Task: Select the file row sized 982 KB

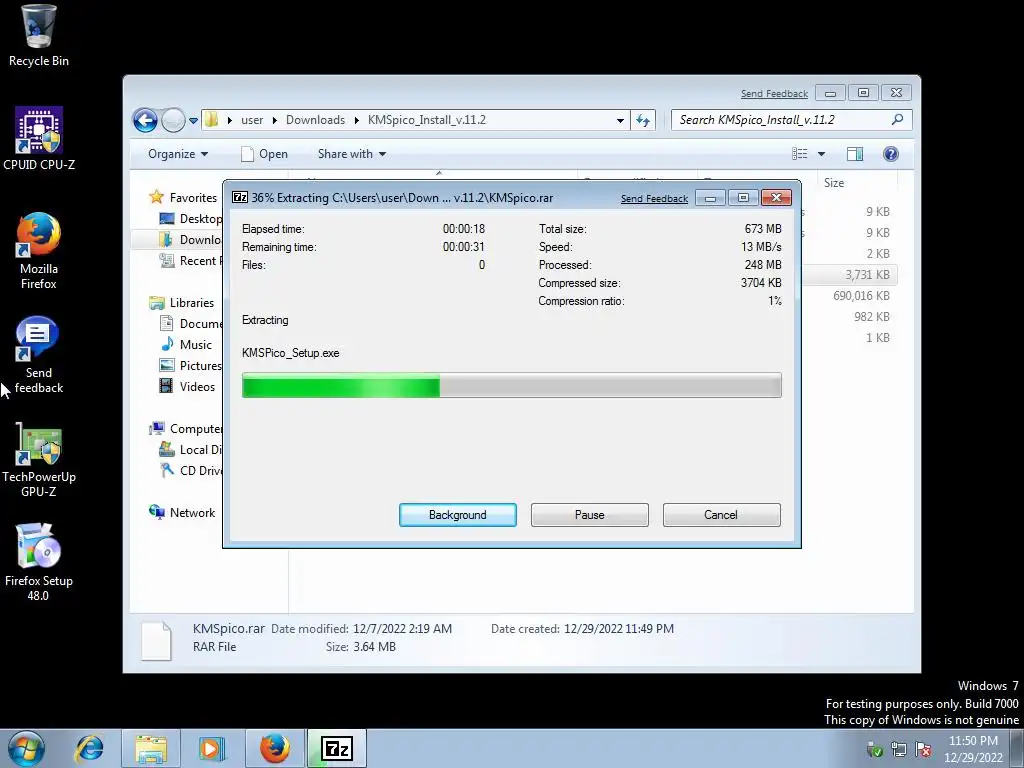Action: pos(850,317)
